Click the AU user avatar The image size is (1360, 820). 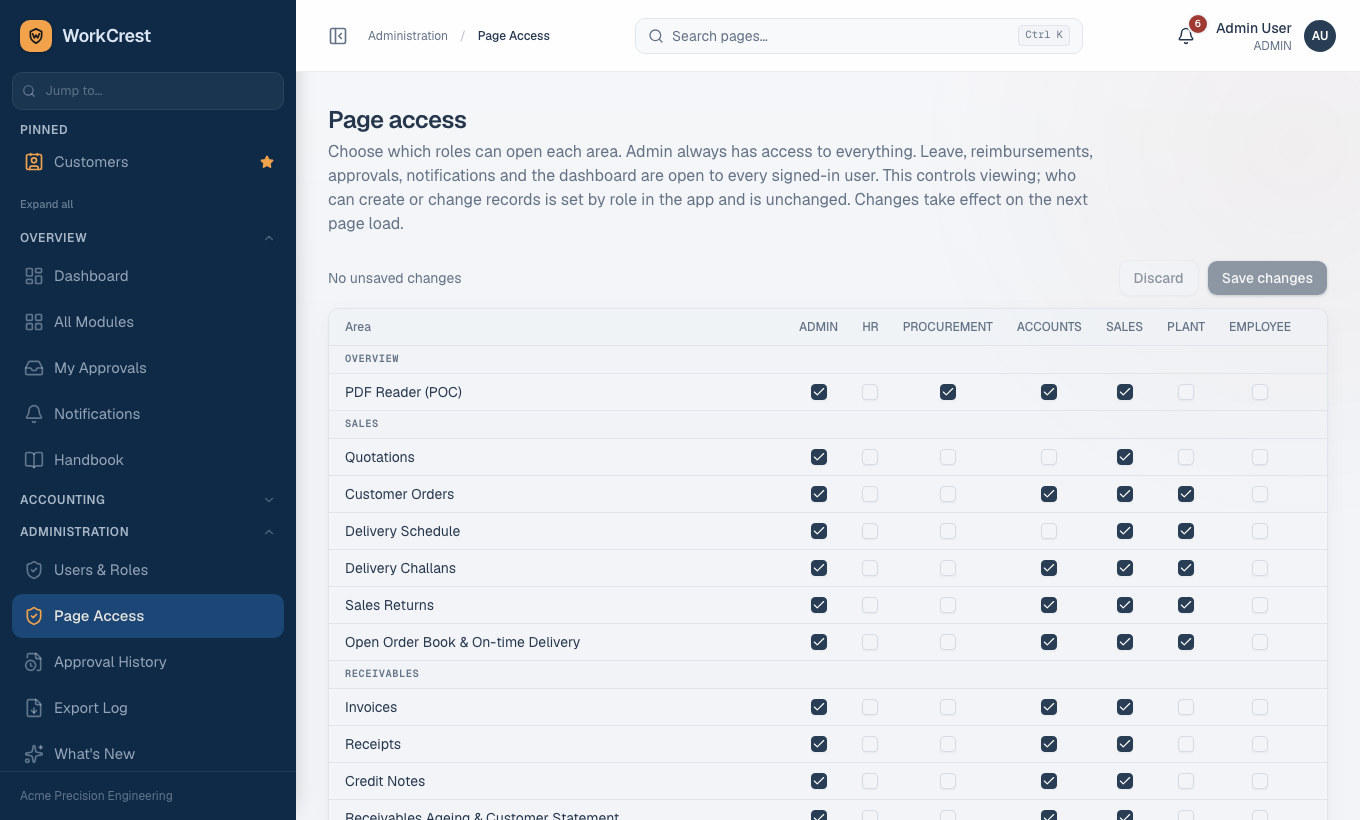[1320, 36]
